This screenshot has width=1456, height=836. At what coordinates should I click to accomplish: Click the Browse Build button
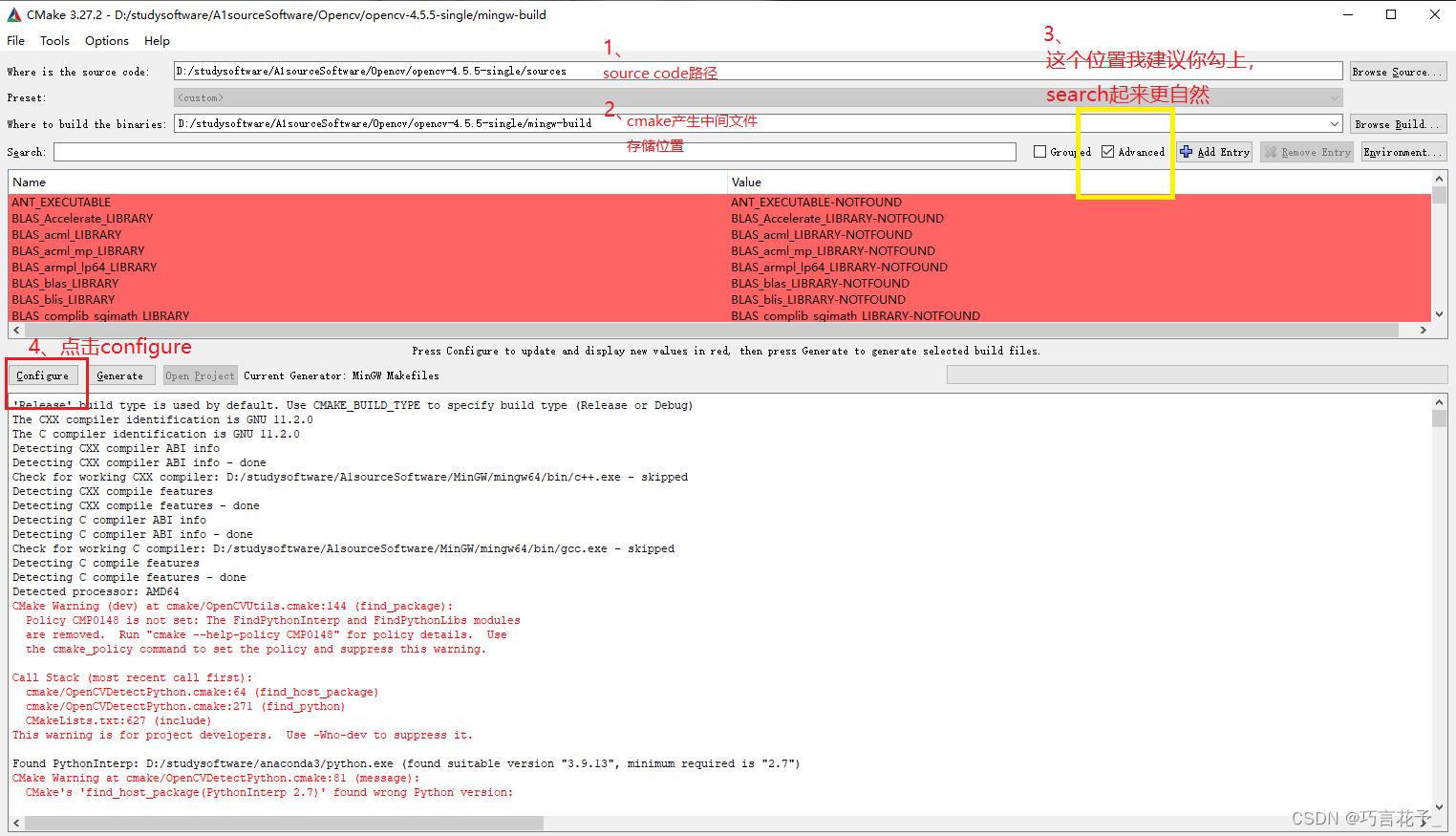(x=1398, y=124)
